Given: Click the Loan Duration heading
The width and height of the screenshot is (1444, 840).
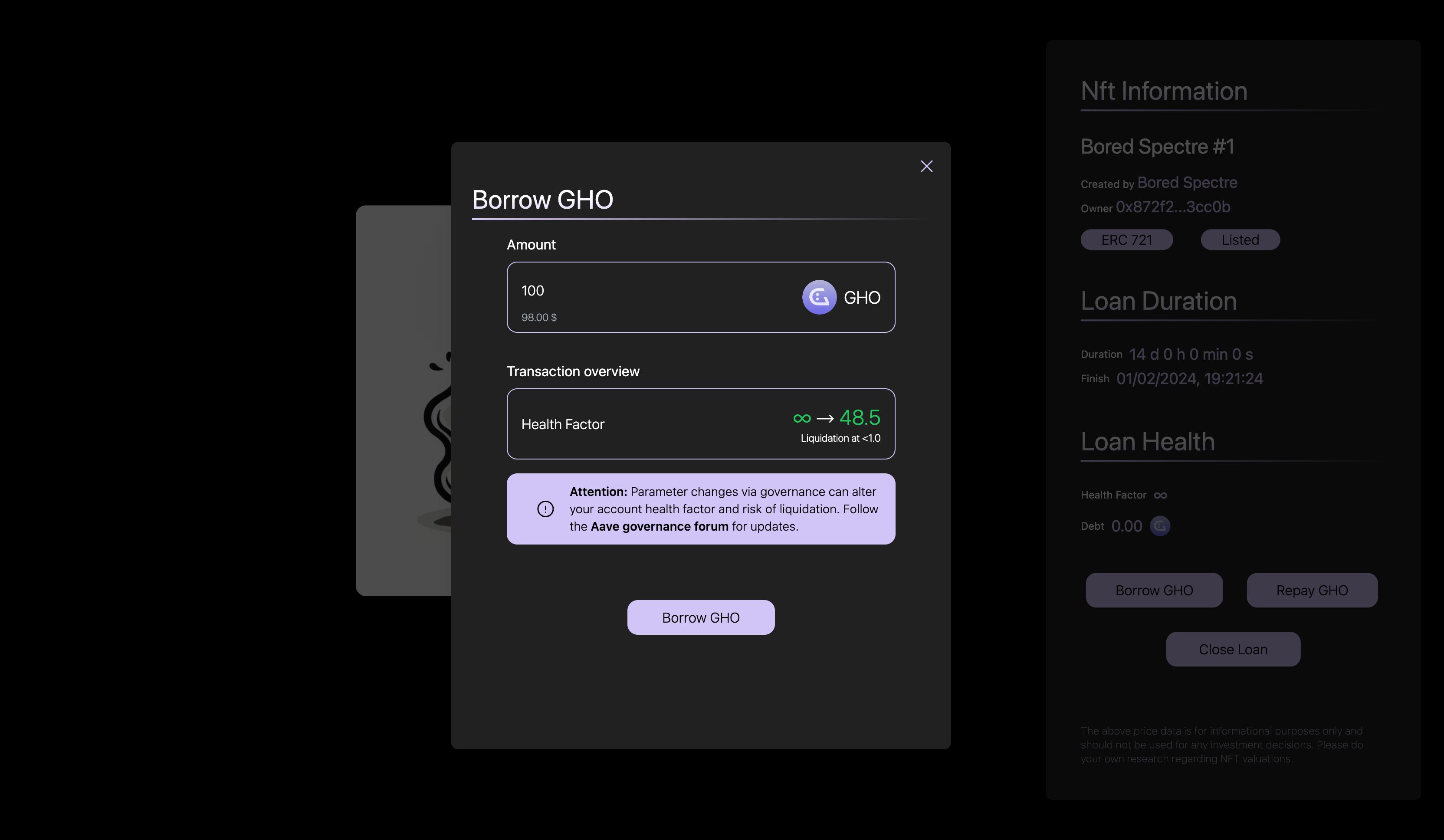Looking at the screenshot, I should click(x=1158, y=301).
